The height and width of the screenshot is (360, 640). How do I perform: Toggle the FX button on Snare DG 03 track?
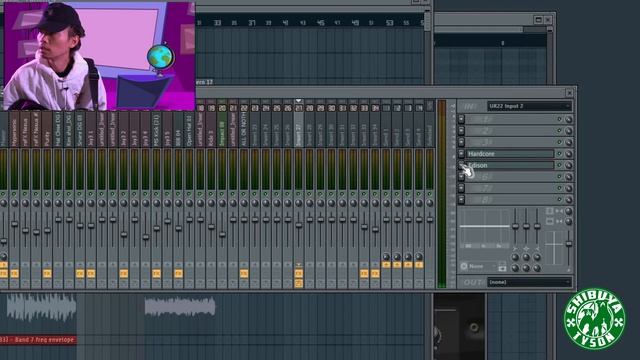[80, 273]
